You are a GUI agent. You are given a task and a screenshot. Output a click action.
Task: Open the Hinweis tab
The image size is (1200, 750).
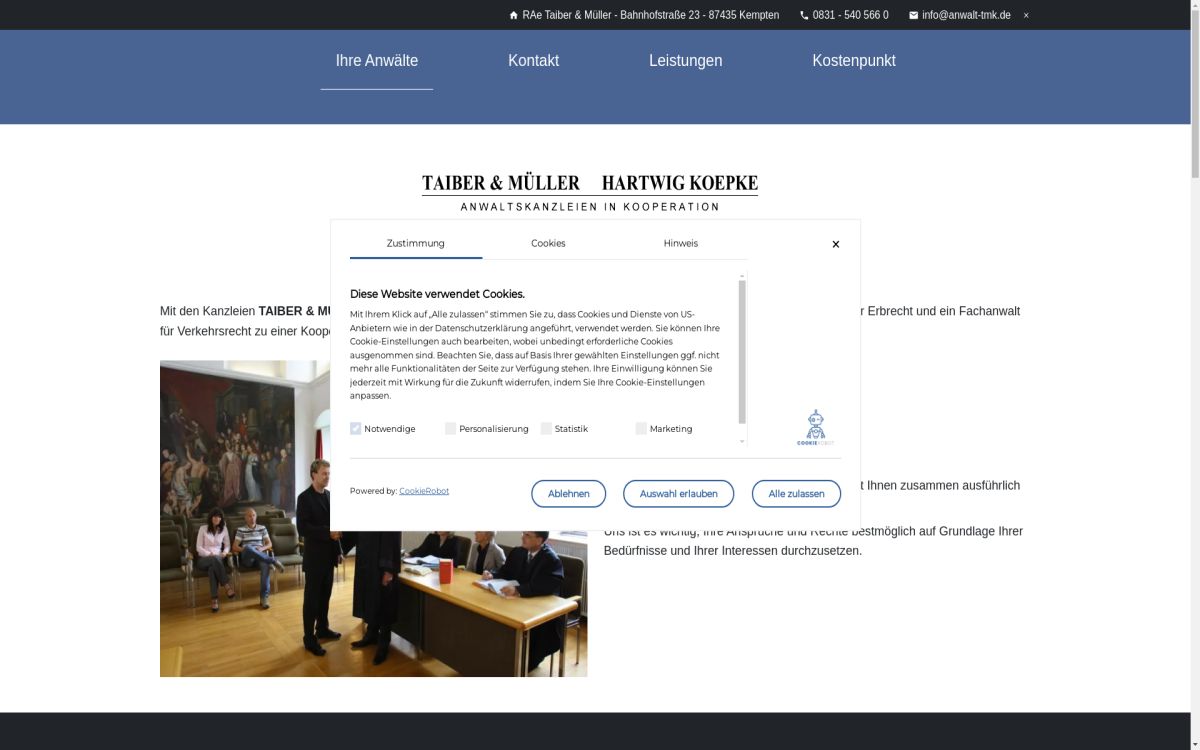[680, 243]
